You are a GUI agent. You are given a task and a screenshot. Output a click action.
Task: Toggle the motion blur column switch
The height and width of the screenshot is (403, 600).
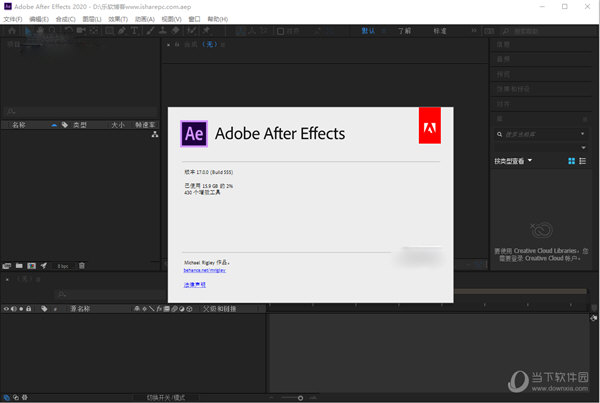coord(174,309)
